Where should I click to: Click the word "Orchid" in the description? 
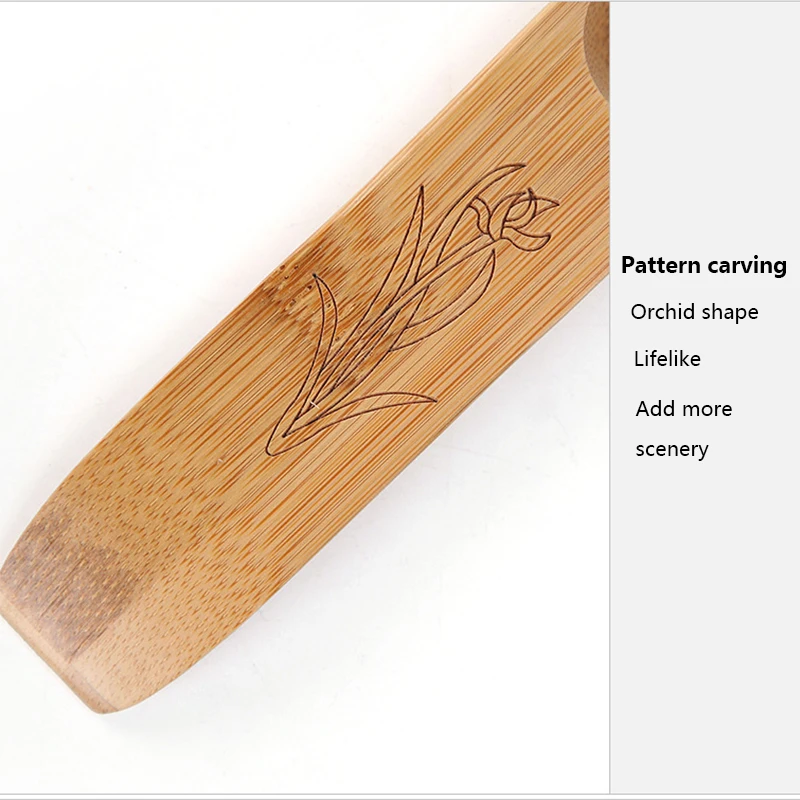pos(661,311)
